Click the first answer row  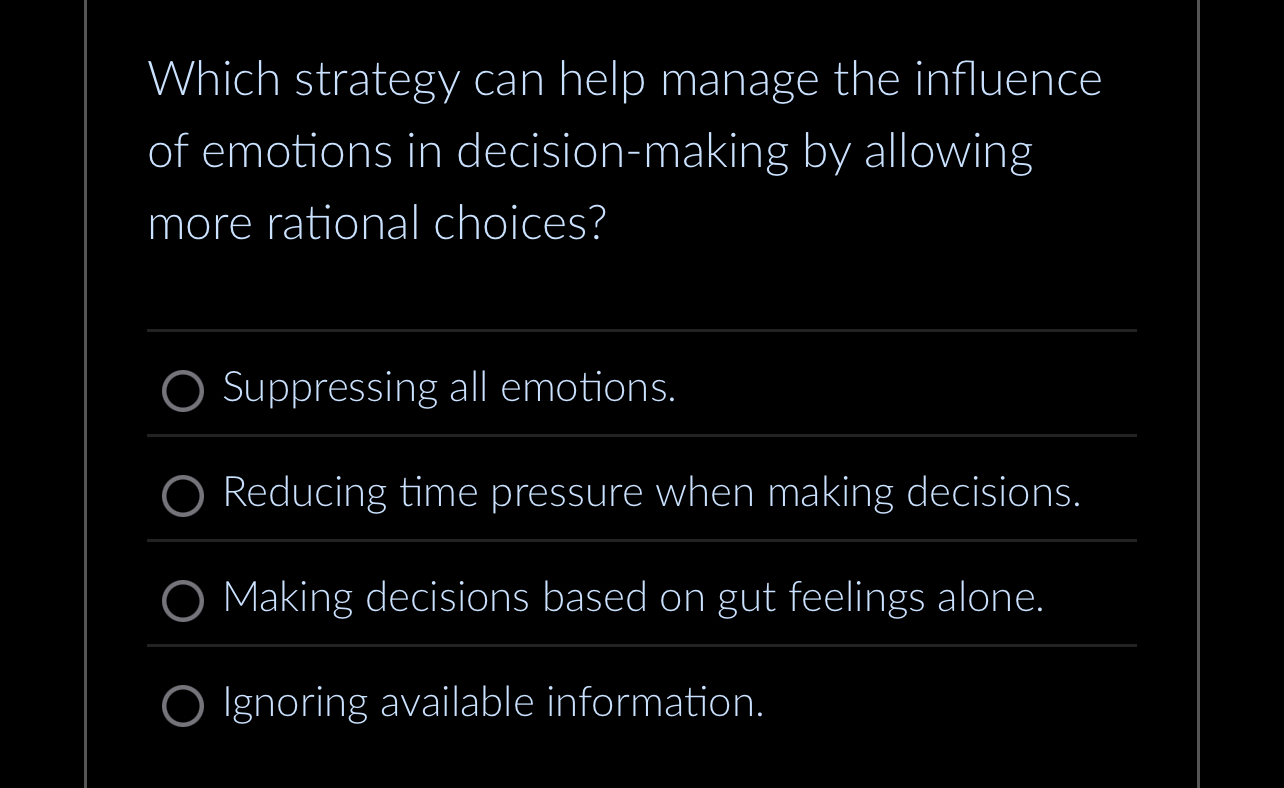click(x=640, y=388)
